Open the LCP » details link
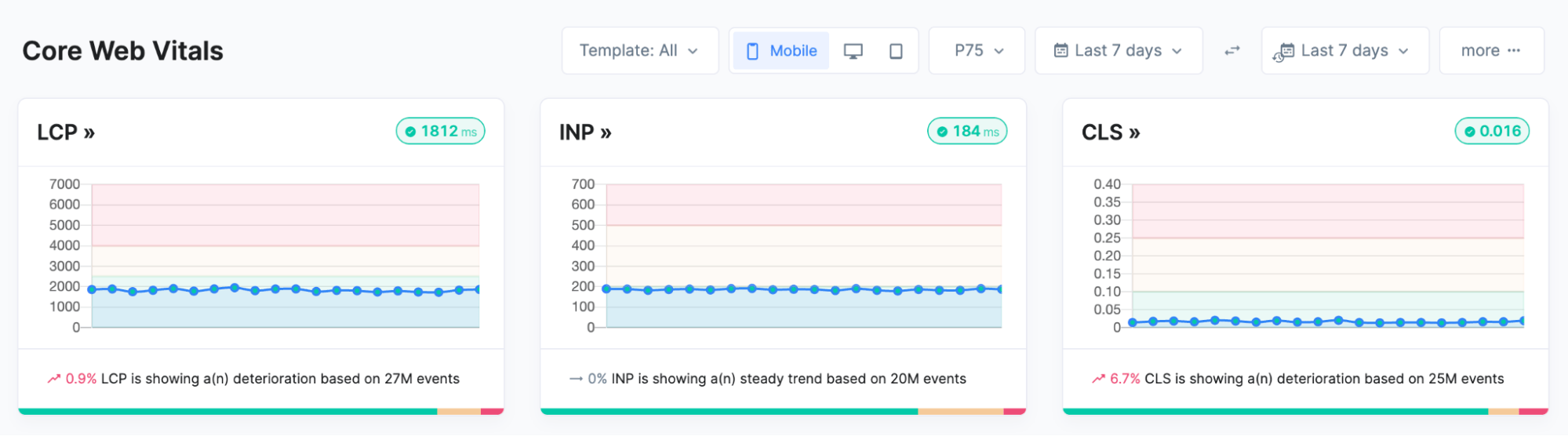The image size is (1568, 436). [66, 133]
